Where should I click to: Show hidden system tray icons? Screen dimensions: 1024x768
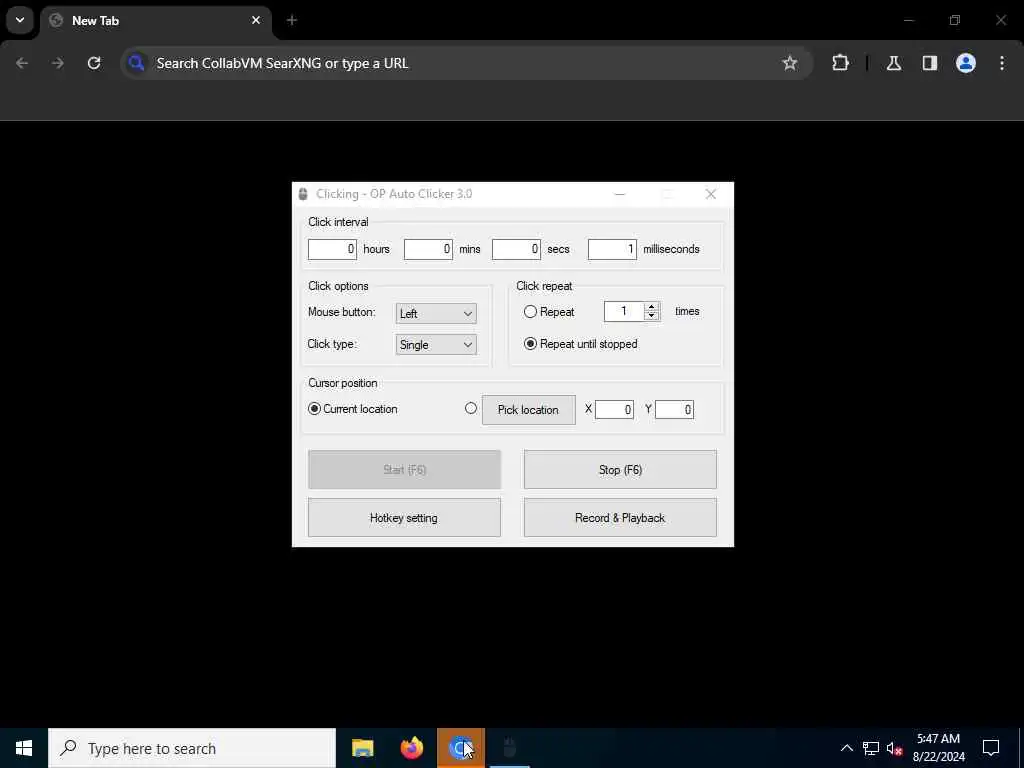(846, 748)
